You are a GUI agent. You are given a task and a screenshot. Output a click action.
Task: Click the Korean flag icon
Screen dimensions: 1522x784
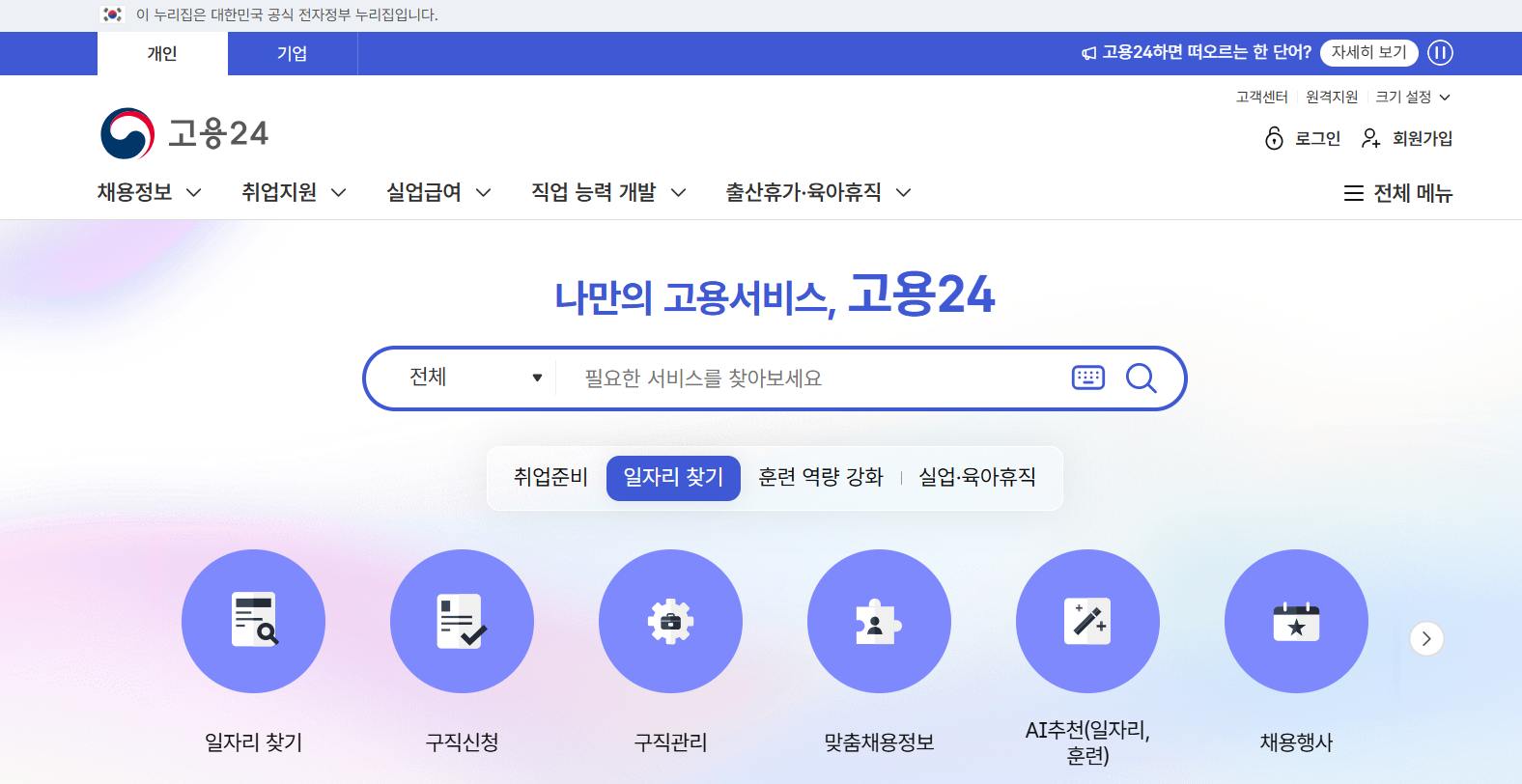[113, 14]
